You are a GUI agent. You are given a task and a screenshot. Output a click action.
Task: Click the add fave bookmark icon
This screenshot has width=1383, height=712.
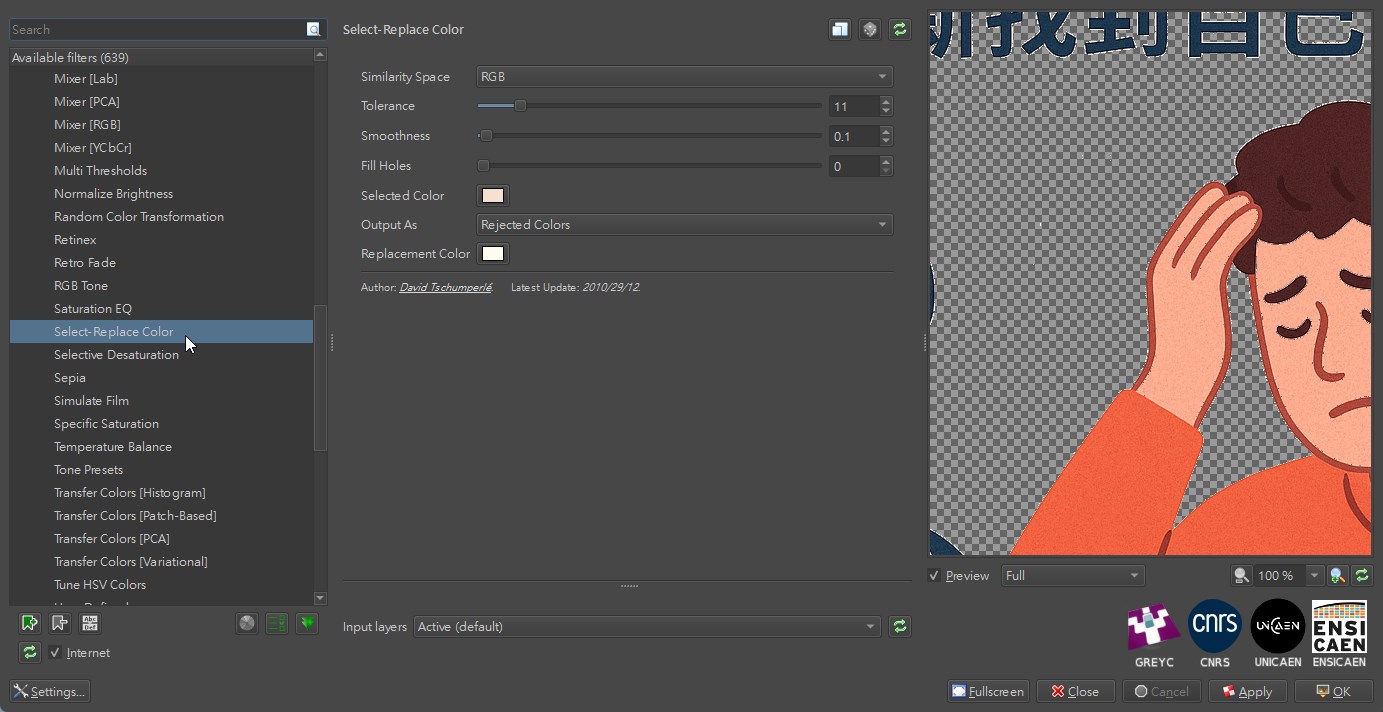[29, 623]
